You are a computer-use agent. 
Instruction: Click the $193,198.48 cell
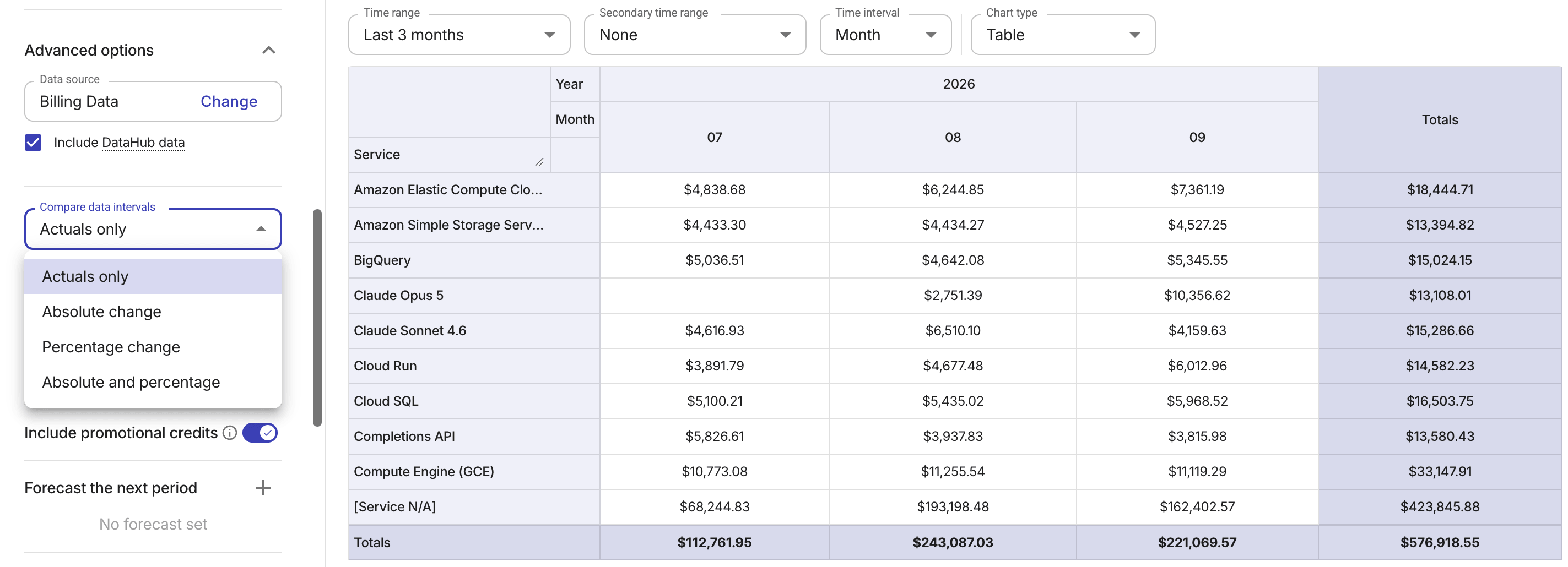tap(953, 508)
